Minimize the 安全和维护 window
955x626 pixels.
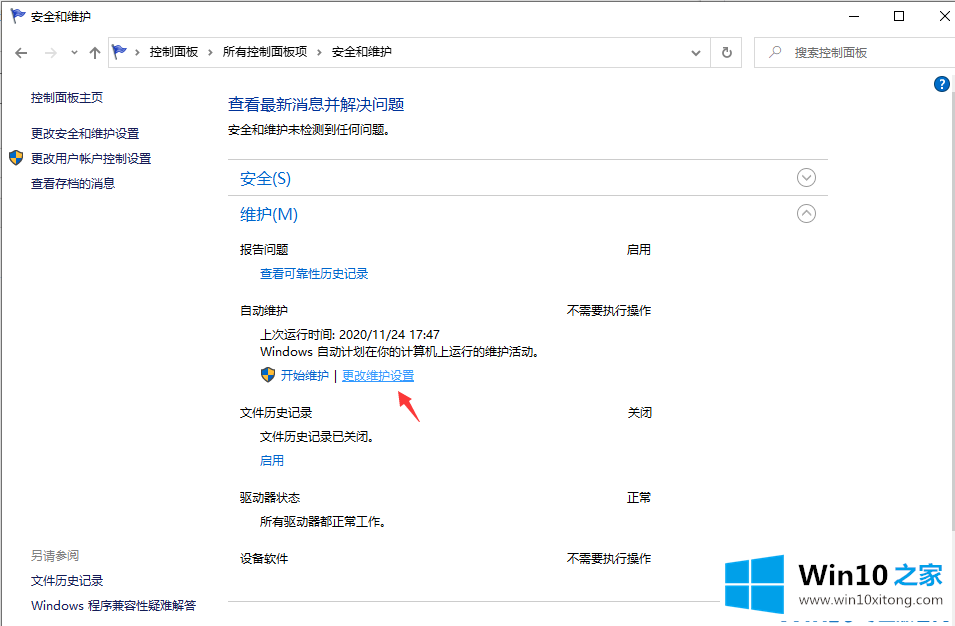tap(854, 16)
